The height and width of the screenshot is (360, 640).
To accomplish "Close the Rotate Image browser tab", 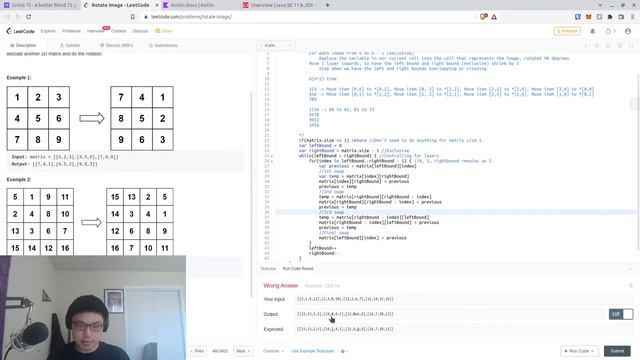I will point(157,5).
